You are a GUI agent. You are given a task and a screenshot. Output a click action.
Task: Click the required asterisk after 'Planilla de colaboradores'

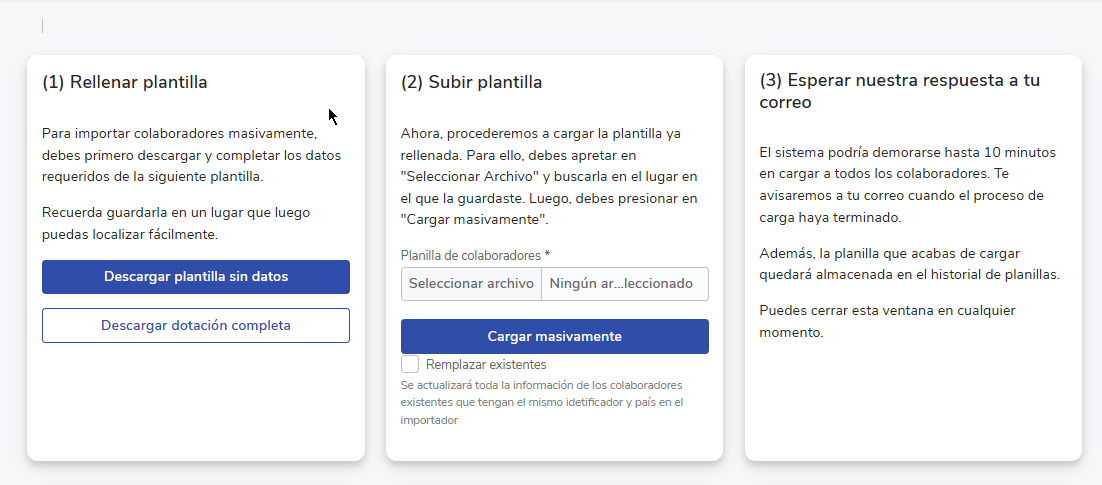[548, 256]
